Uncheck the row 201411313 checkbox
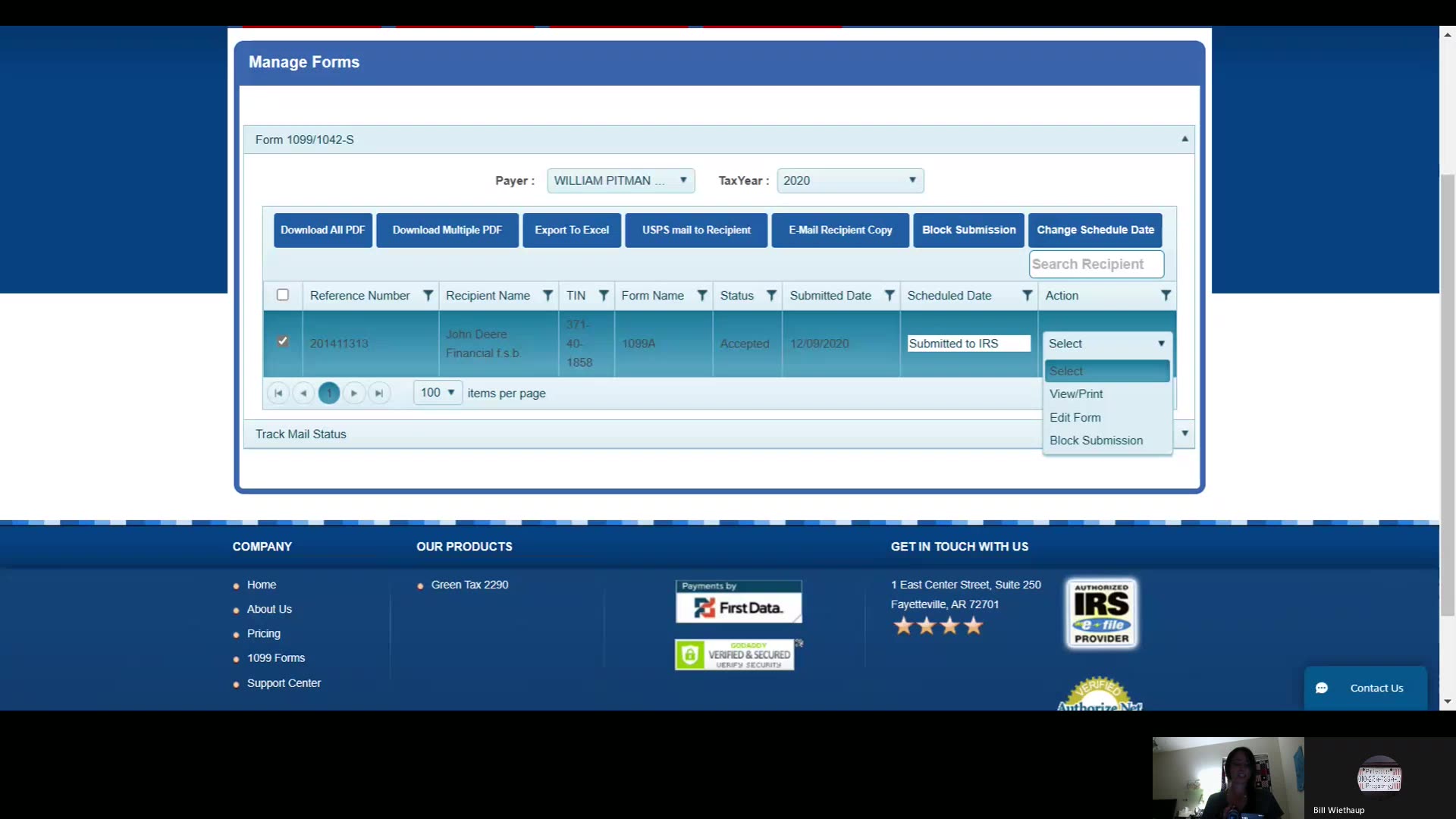This screenshot has width=1456, height=819. (283, 341)
